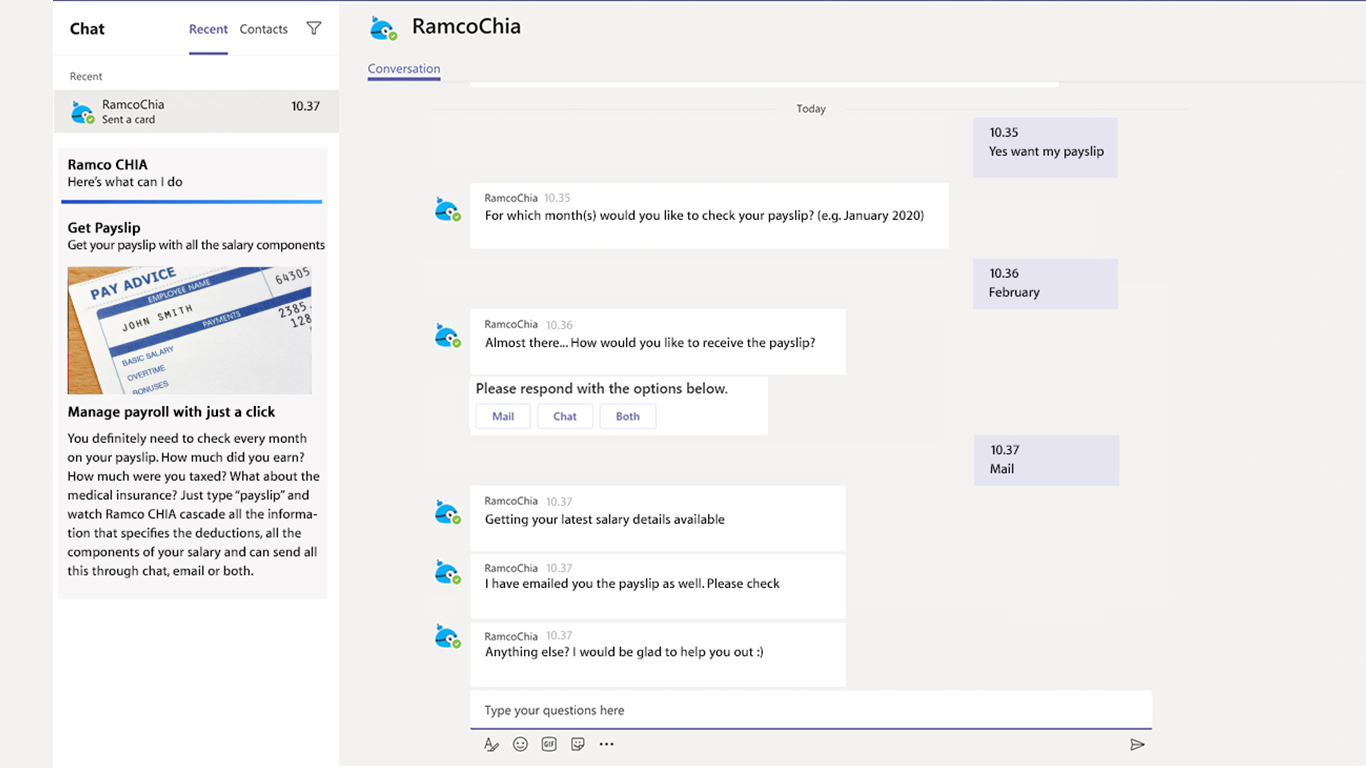The image size is (1366, 768).
Task: Send message with paper plane icon
Action: 1137,744
